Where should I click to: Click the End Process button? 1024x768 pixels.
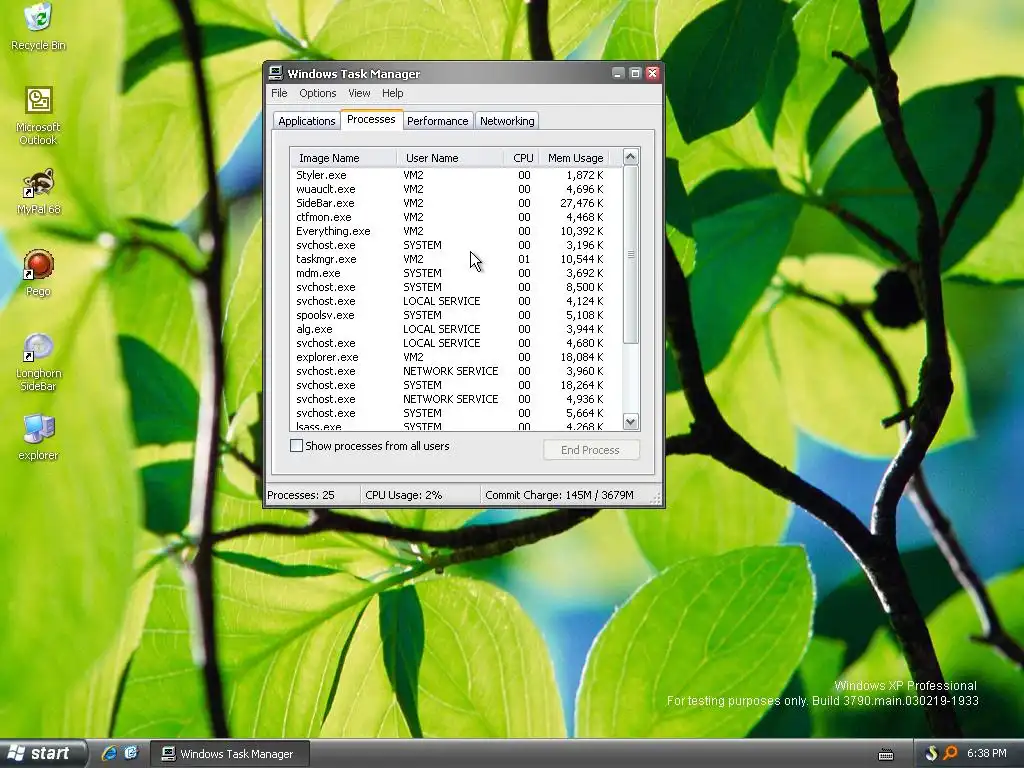(590, 450)
